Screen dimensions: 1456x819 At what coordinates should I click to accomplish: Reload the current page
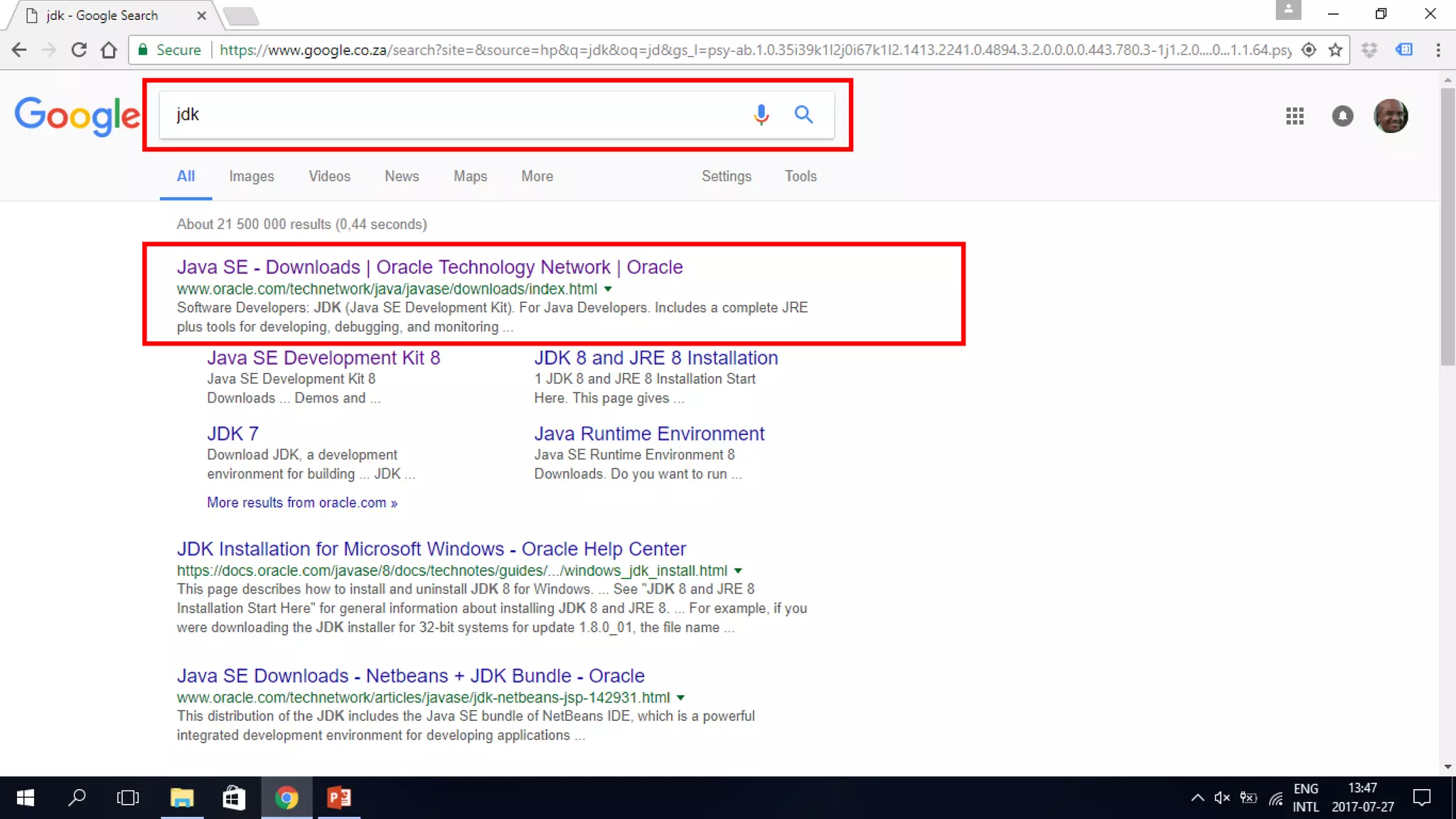[79, 50]
